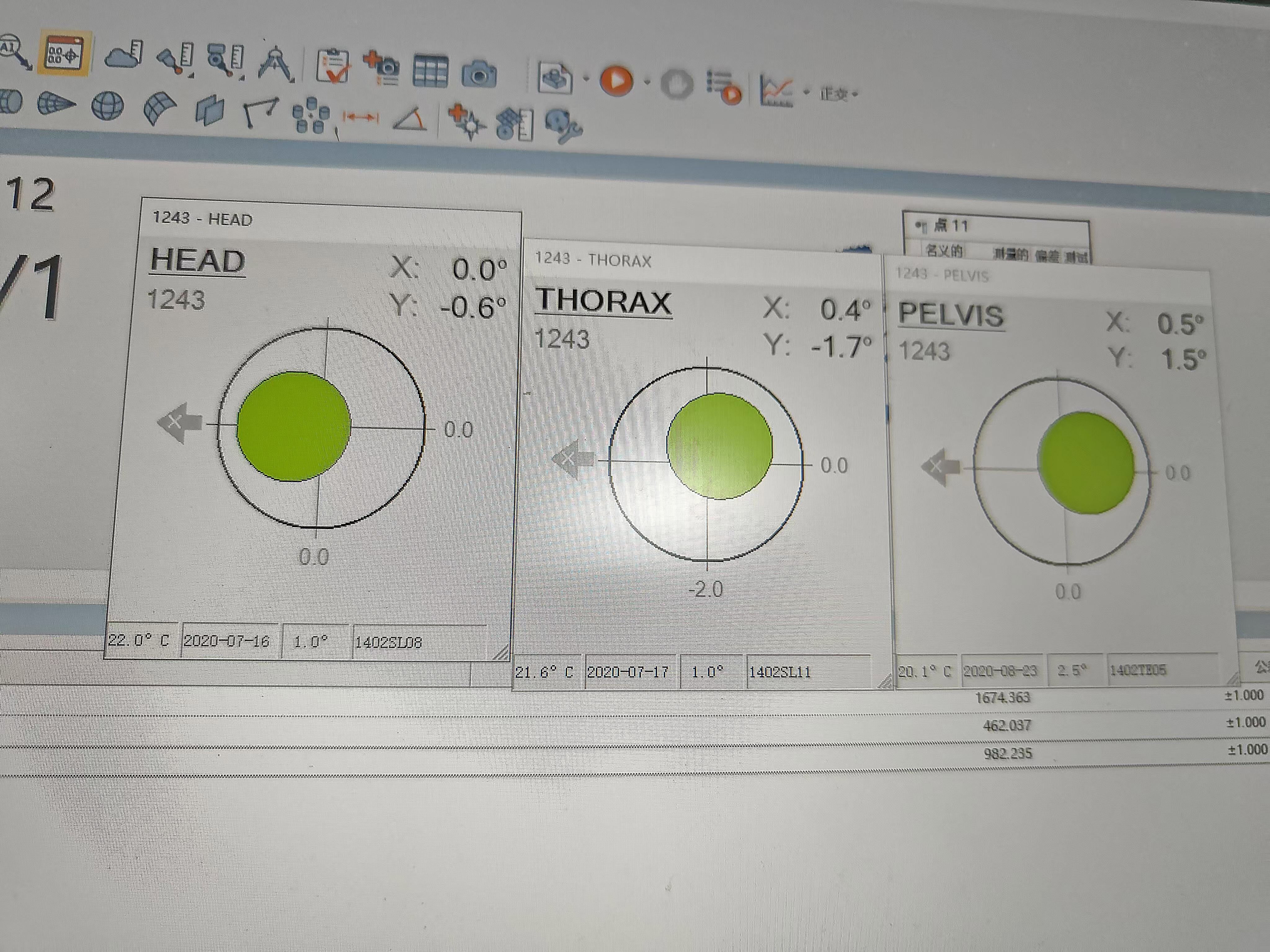
Task: Click the orange distance dimension icon
Action: (361, 118)
